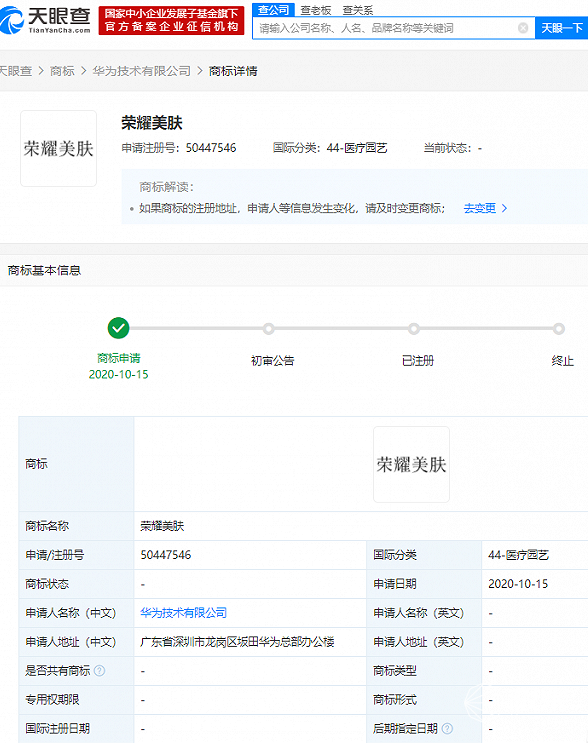Click the 商标解读 heading
588x743 pixels.
pyautogui.click(x=166, y=187)
